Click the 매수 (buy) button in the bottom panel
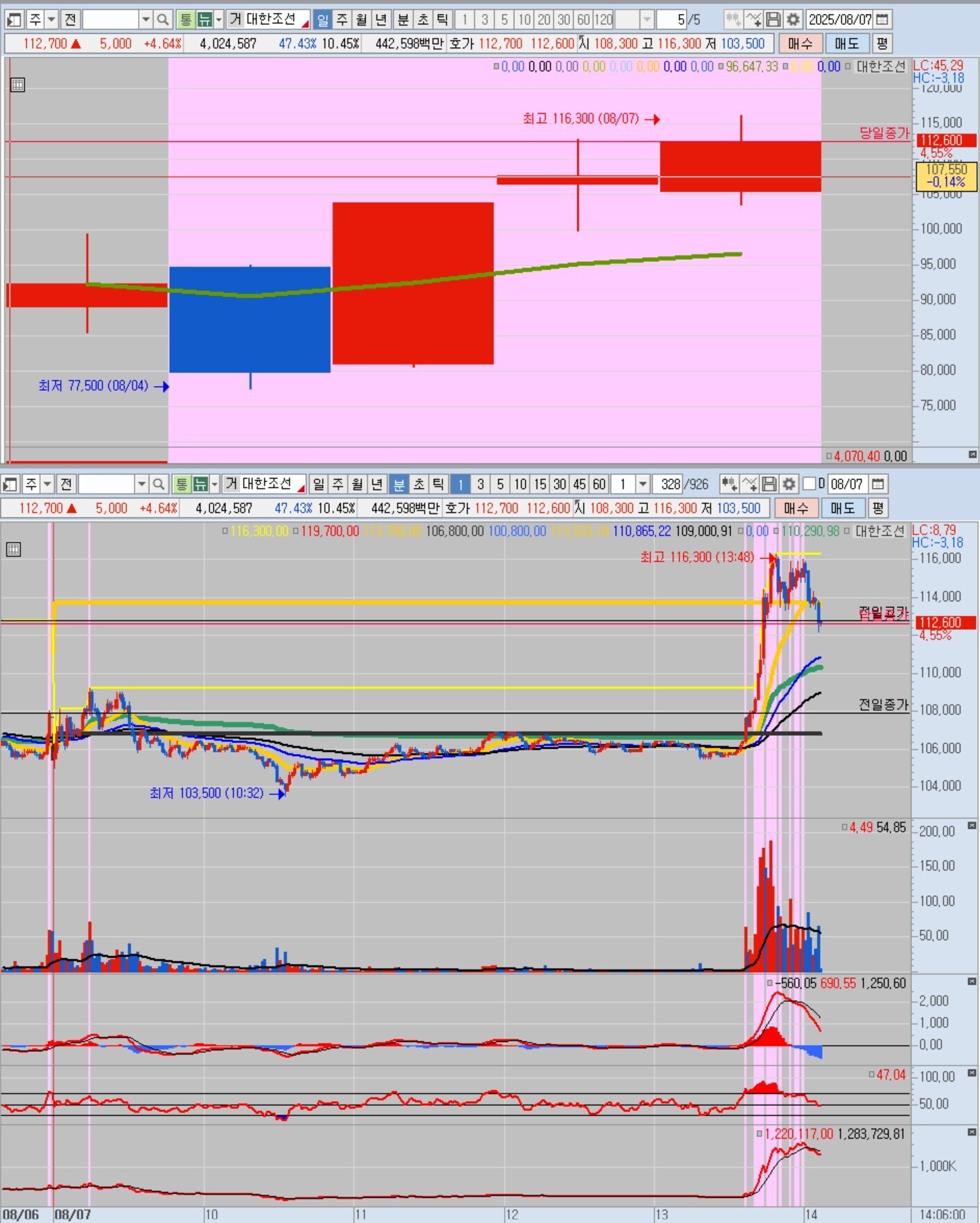The width and height of the screenshot is (980, 1223). [796, 508]
